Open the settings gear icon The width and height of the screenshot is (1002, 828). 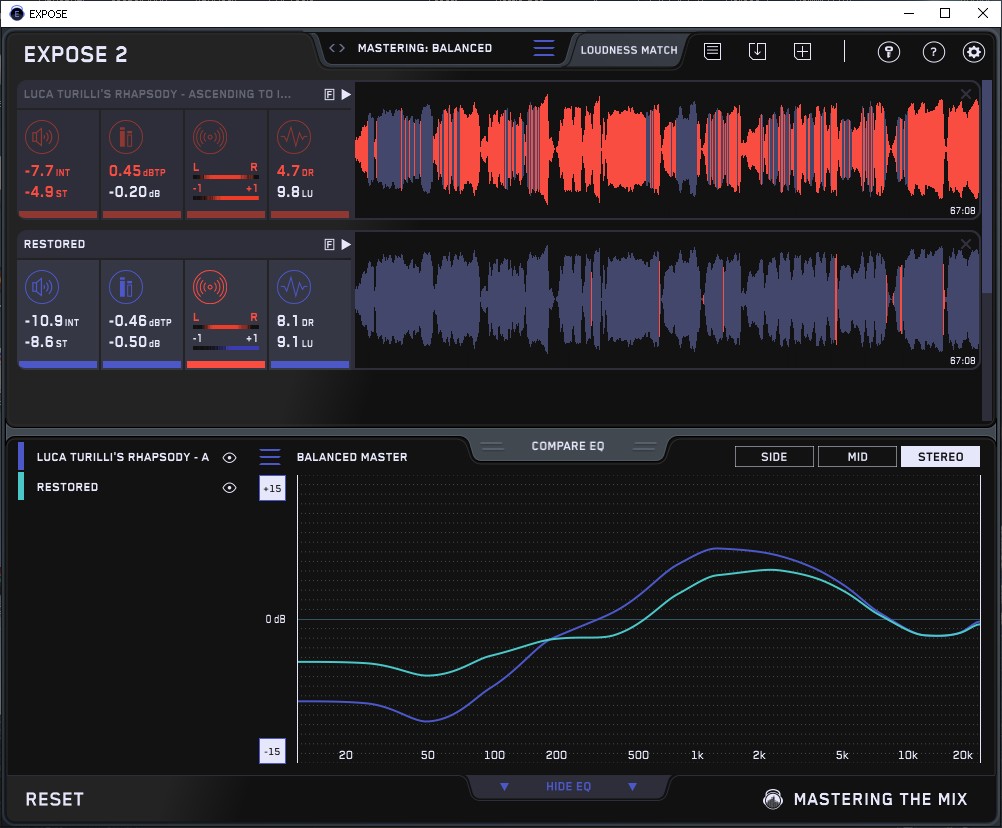974,51
